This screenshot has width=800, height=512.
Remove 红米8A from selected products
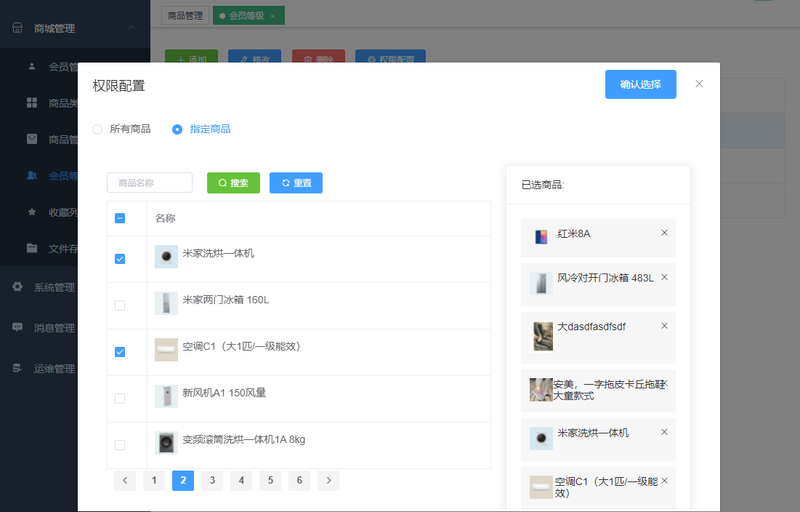coord(664,233)
